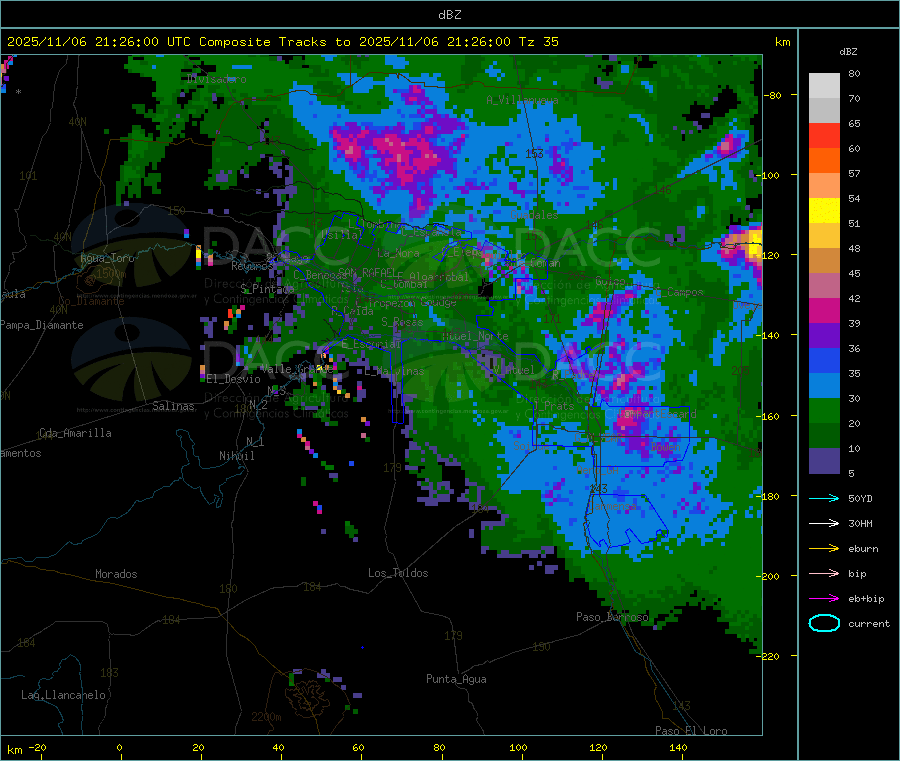Click the 'S_Pintada' map label
Image resolution: width=900 pixels, height=761 pixels.
267,289
